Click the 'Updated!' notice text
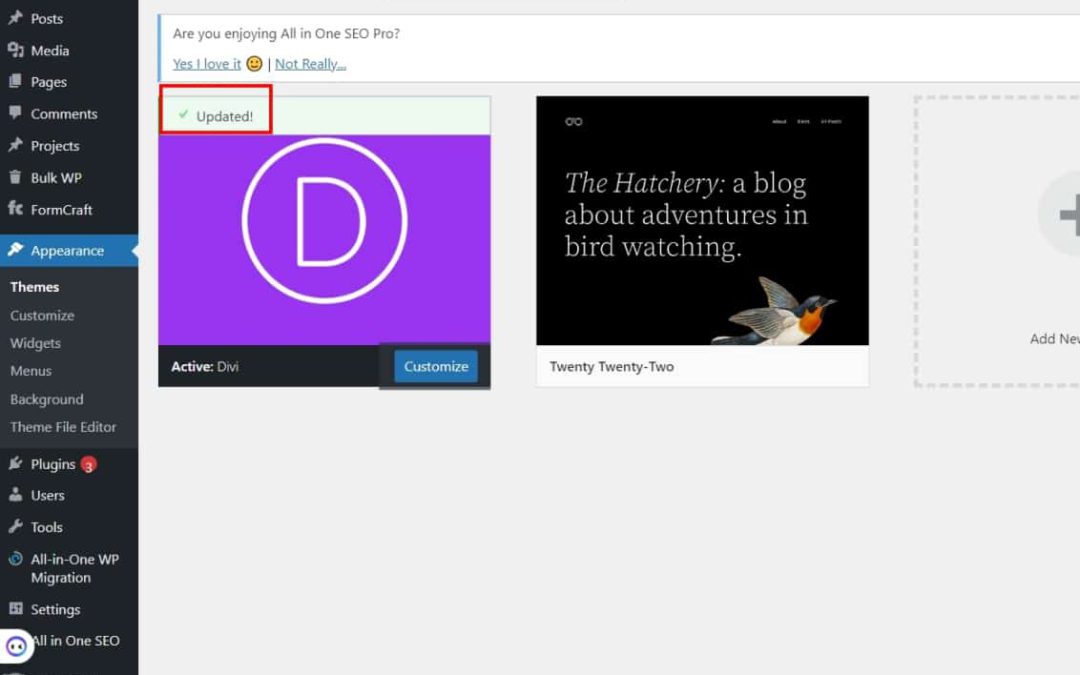Viewport: 1080px width, 675px height. (225, 116)
